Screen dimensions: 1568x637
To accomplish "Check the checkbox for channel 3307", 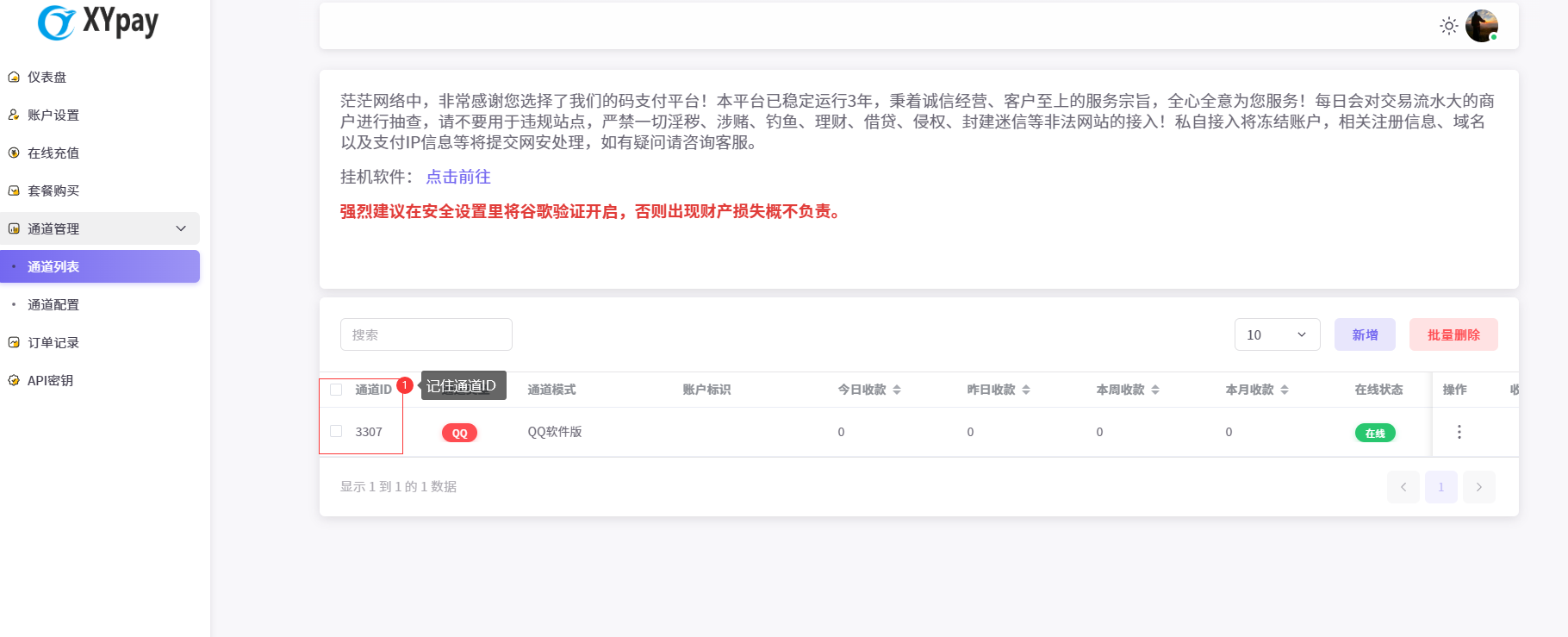I will (336, 432).
